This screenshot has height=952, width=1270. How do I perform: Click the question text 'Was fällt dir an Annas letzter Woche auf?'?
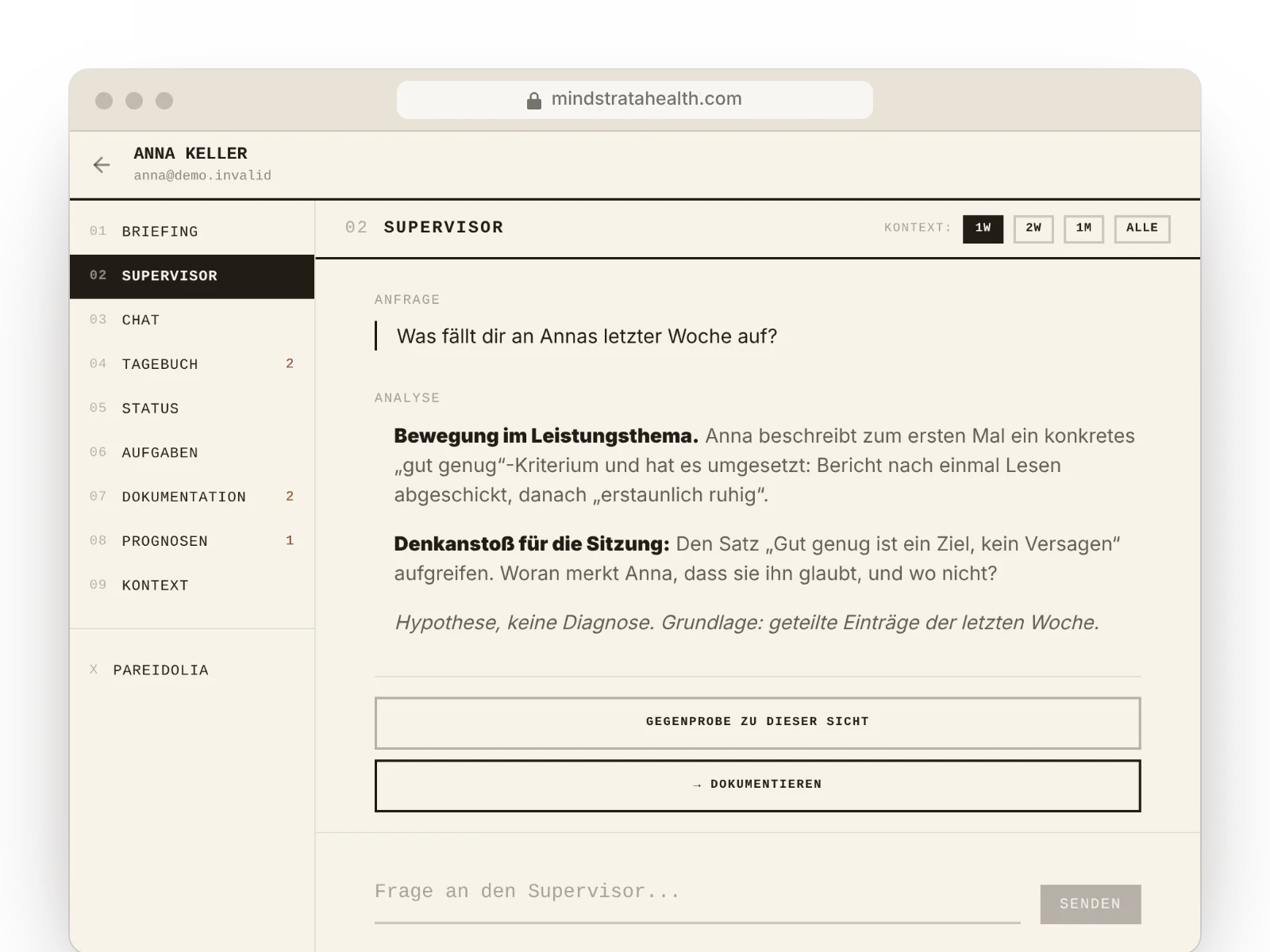587,336
